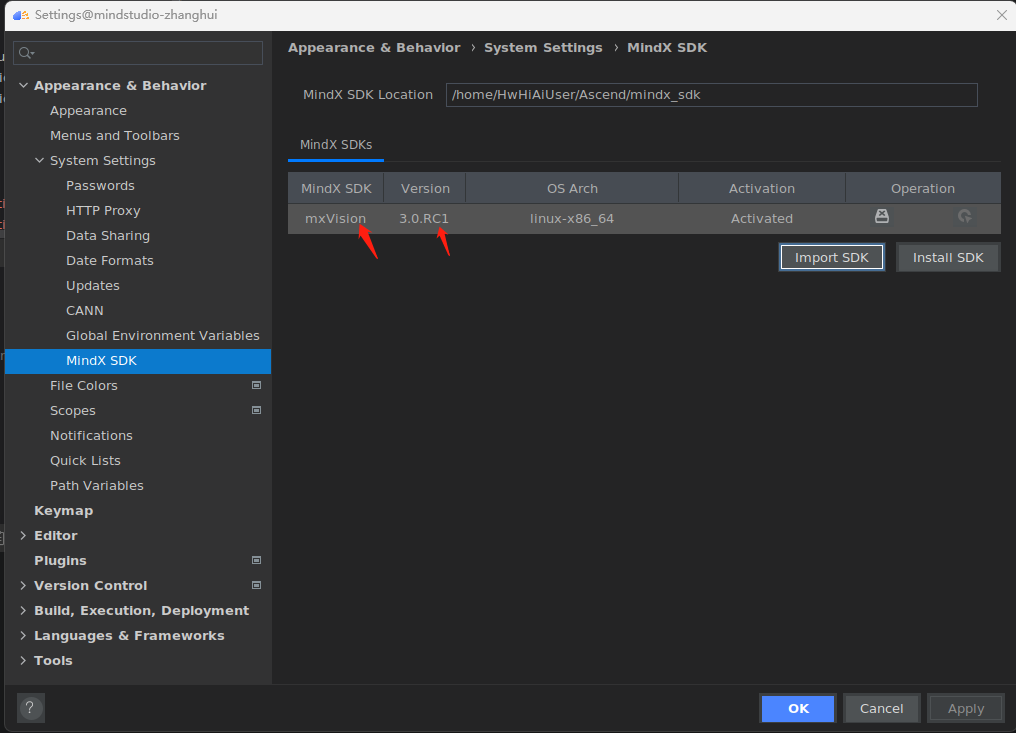This screenshot has width=1016, height=733.
Task: Select the MindX SDK tree item
Action: 138,361
